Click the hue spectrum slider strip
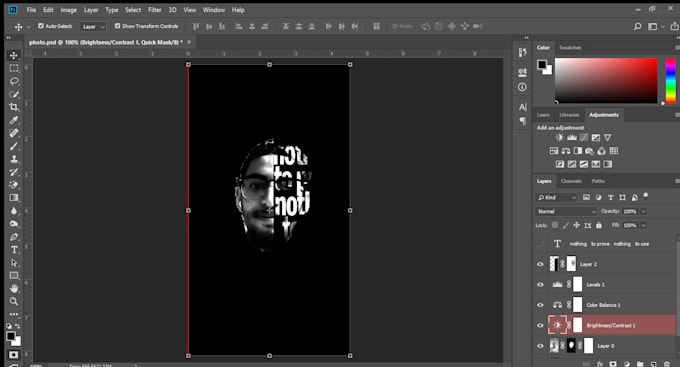680x367 pixels. coord(671,81)
